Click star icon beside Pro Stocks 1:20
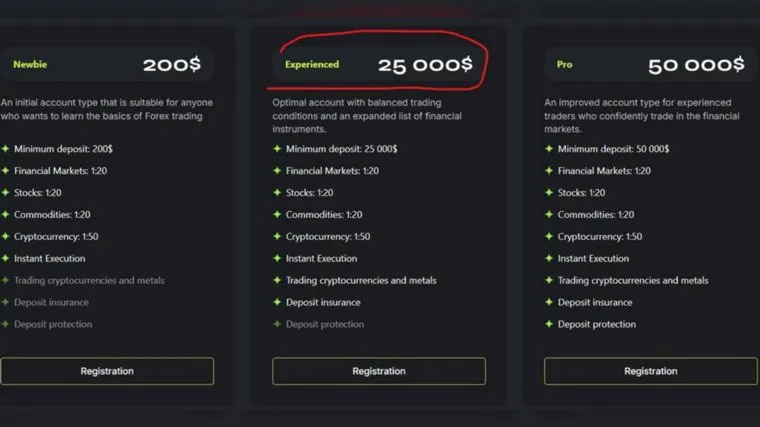760x427 pixels. click(x=549, y=193)
